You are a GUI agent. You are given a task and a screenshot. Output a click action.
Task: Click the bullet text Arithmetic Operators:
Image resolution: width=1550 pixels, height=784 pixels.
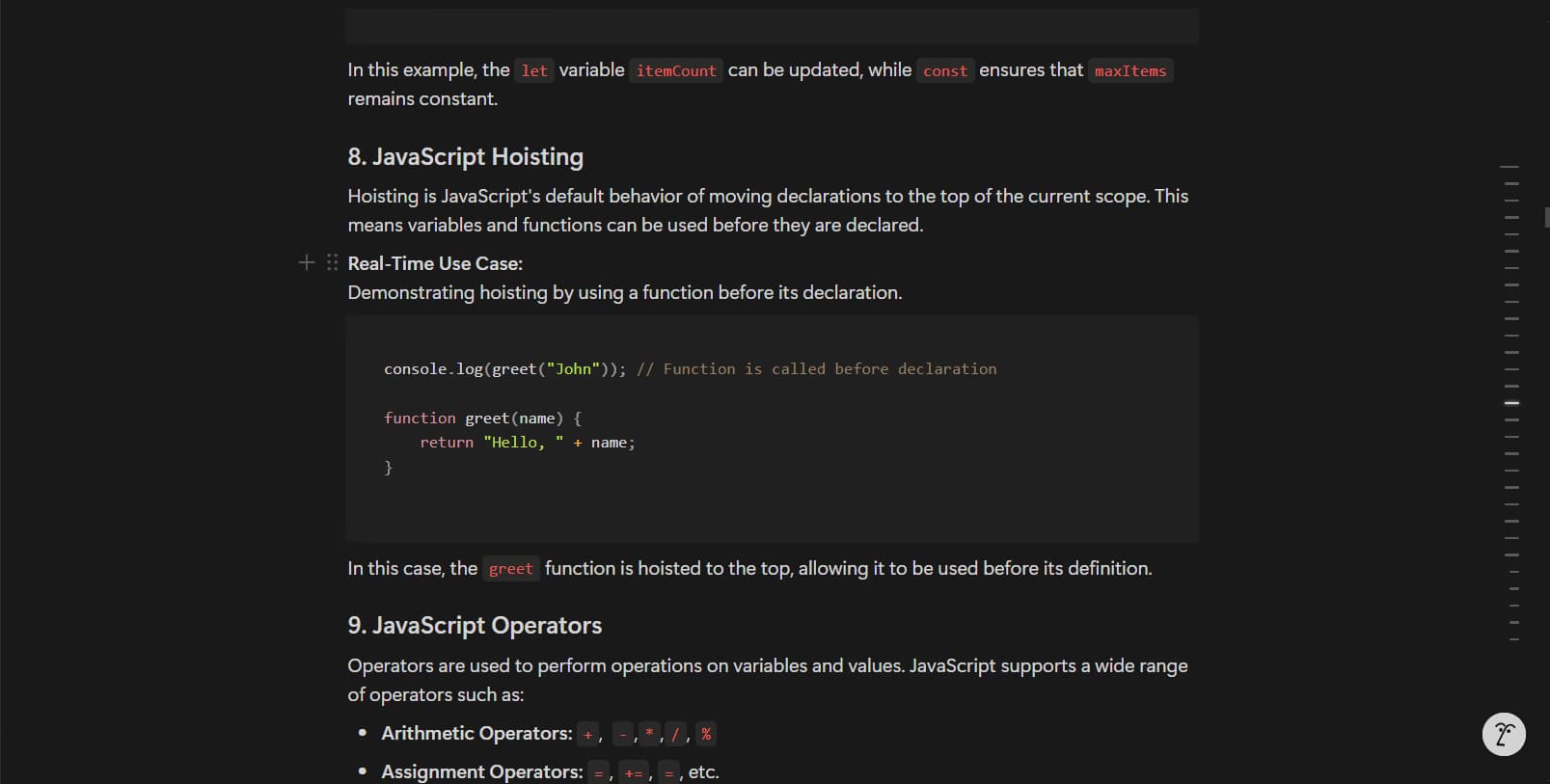[x=476, y=733]
